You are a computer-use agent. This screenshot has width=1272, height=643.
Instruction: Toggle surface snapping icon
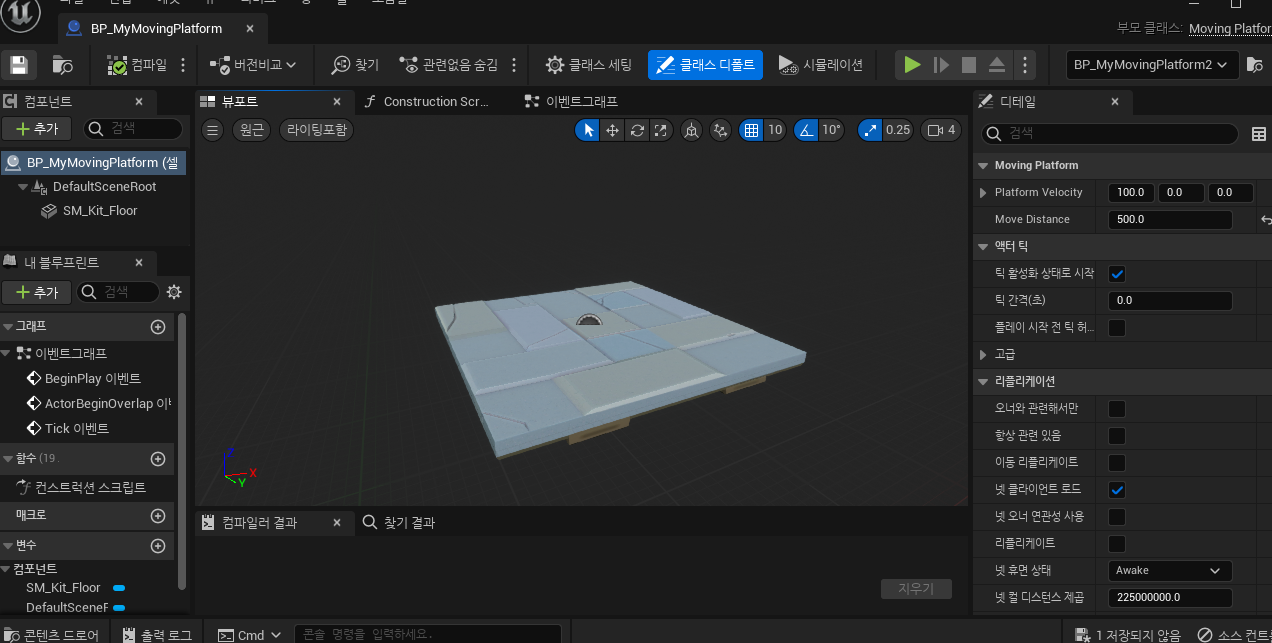[x=720, y=130]
